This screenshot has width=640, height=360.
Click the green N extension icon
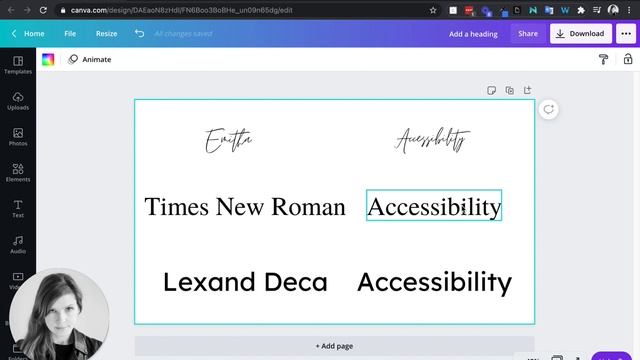(x=533, y=10)
